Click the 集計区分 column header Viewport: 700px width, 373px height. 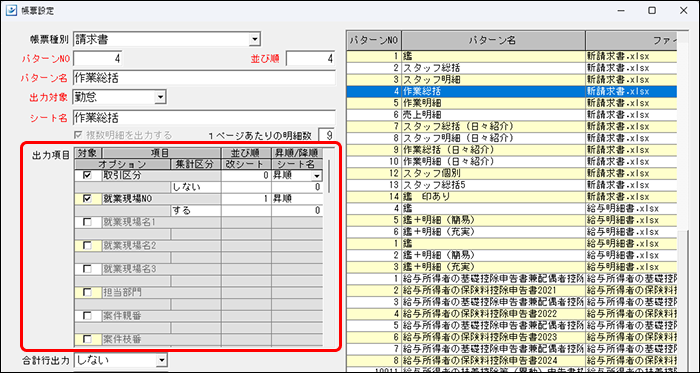[x=196, y=164]
